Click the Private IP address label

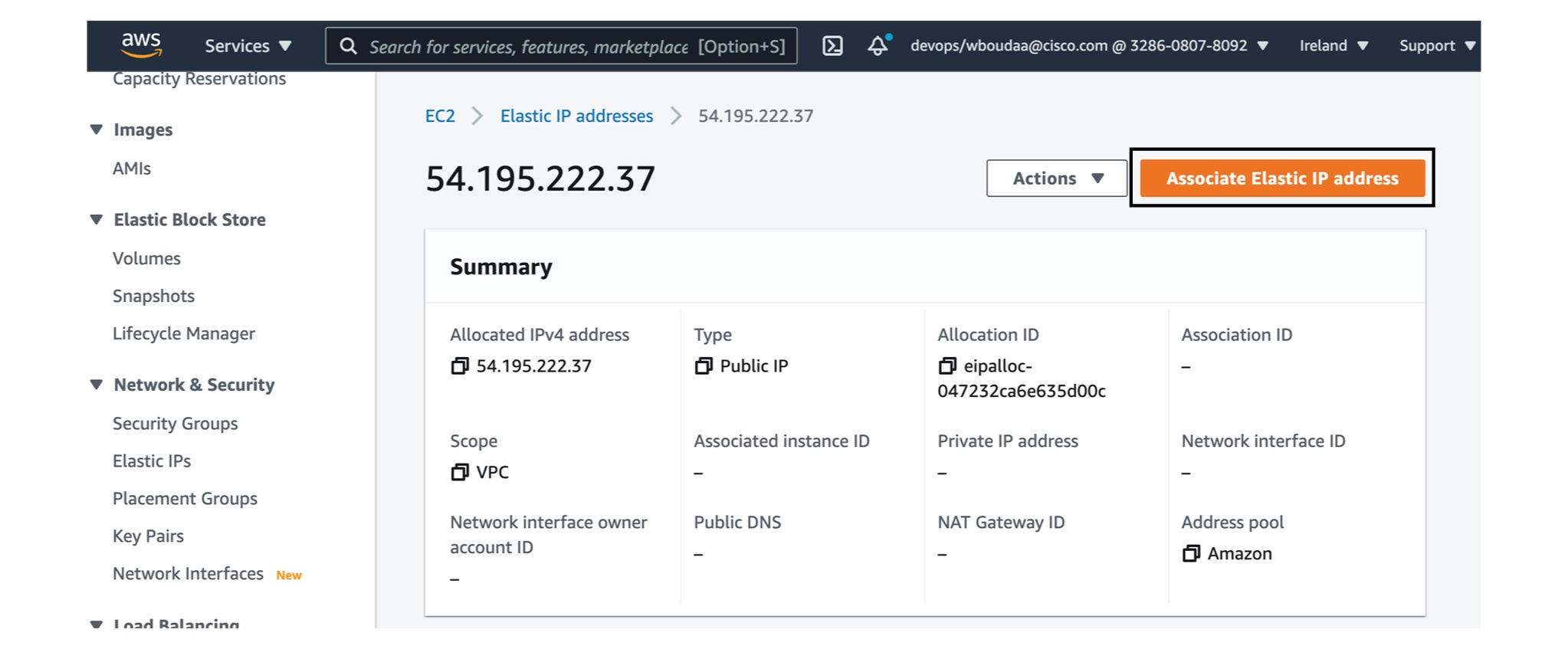point(1008,441)
